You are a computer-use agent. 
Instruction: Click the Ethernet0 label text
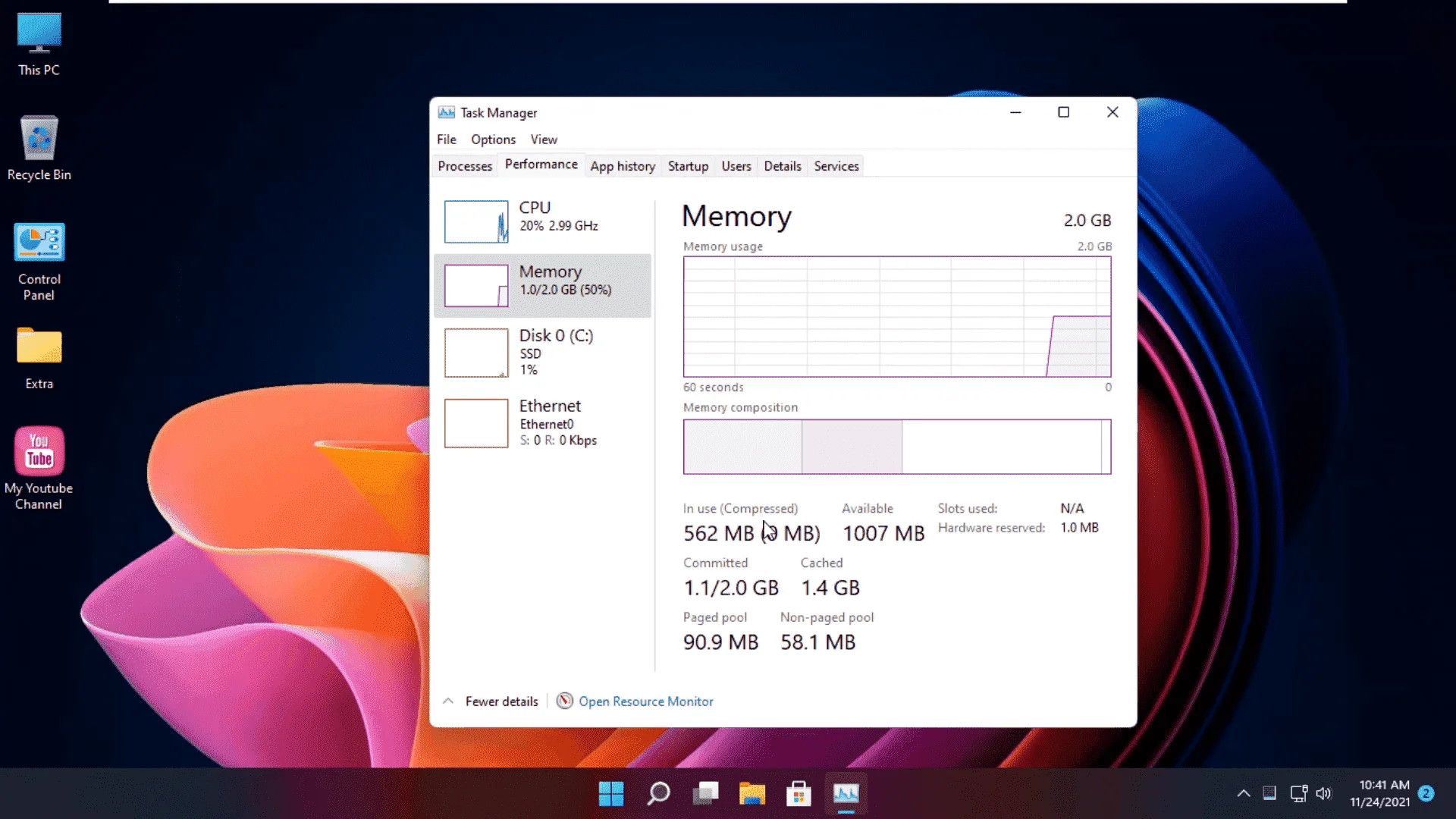[547, 425]
